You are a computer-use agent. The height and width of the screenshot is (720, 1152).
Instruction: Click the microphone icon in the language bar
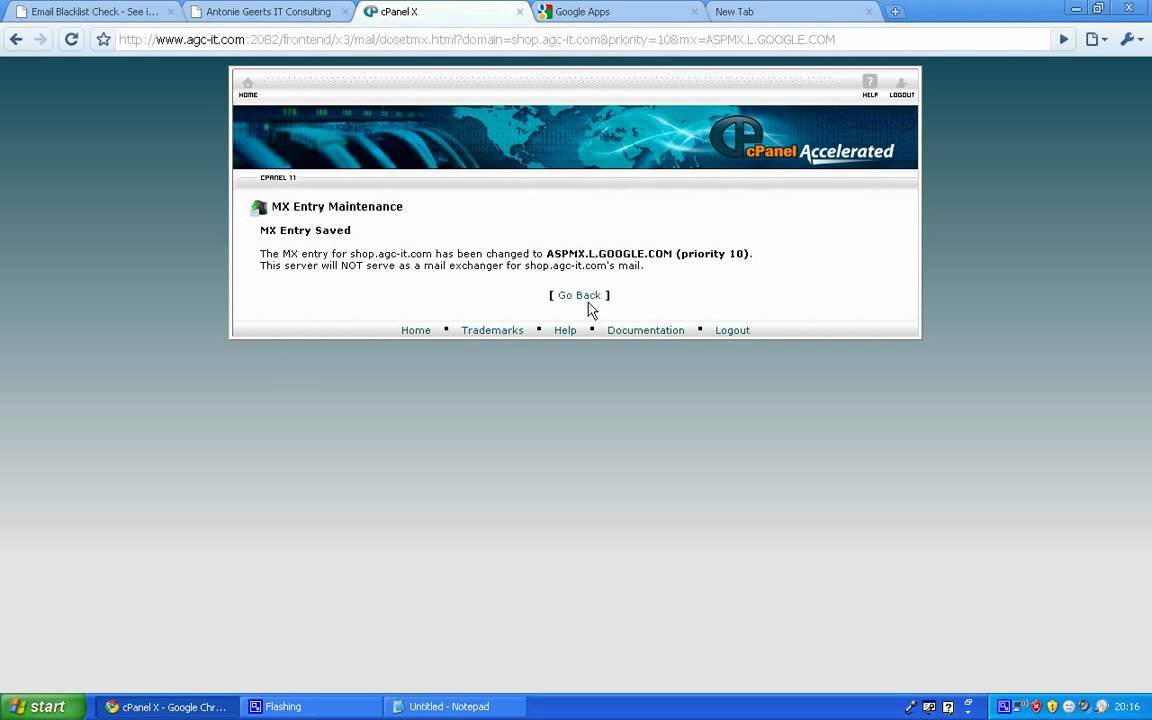[x=910, y=708]
